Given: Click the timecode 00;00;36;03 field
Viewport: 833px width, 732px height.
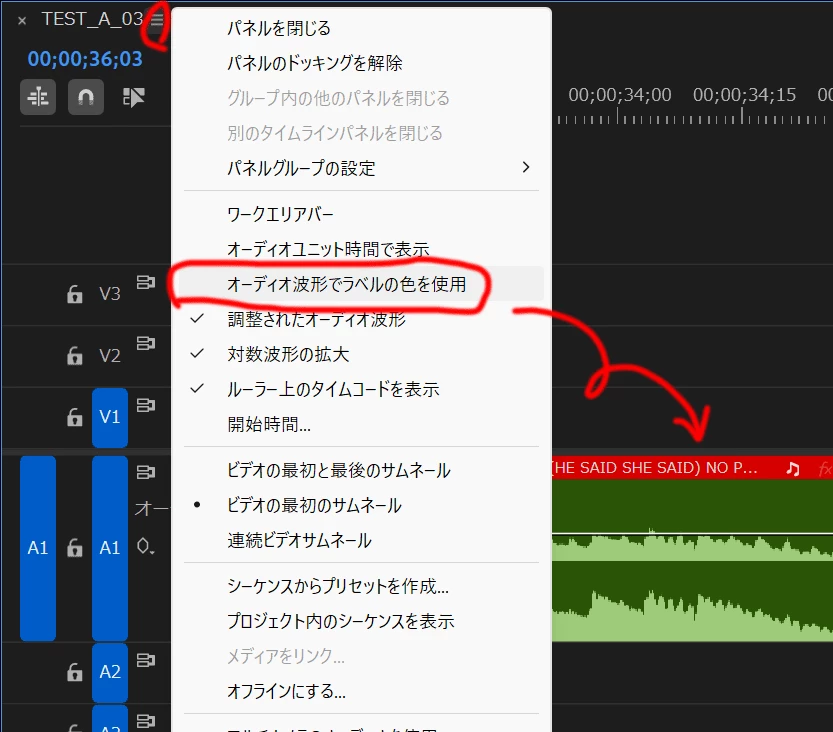Looking at the screenshot, I should pyautogui.click(x=85, y=59).
